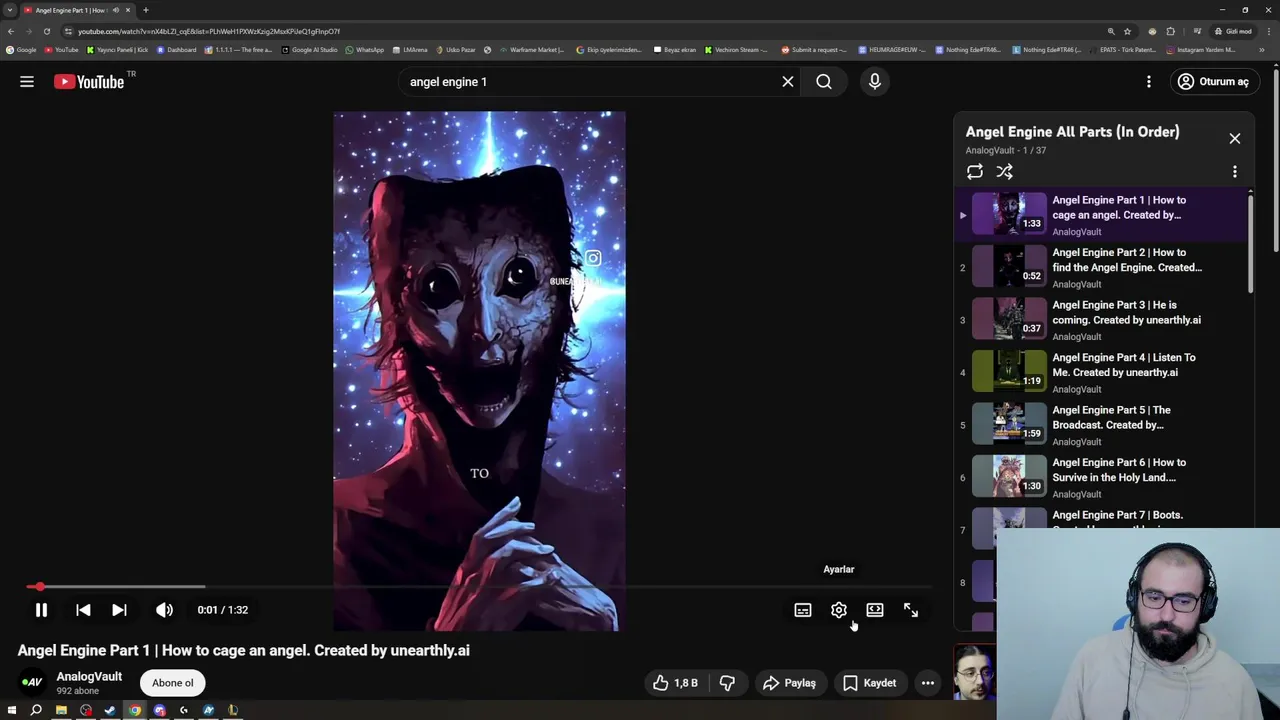Skip to the next video
Screen dimensions: 1280x720
pyautogui.click(x=119, y=610)
